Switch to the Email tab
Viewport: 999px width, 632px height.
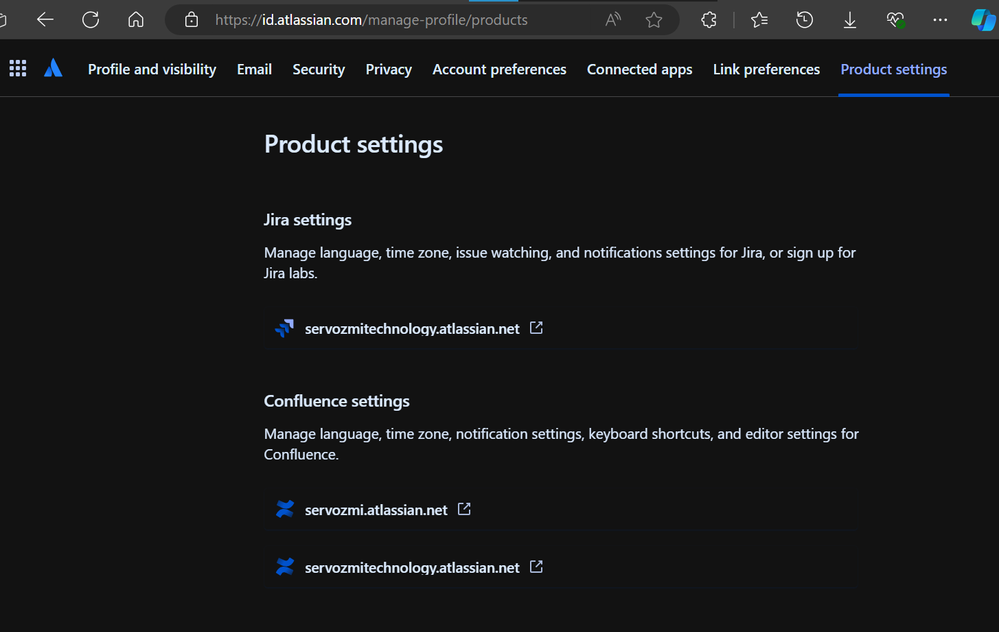(254, 69)
